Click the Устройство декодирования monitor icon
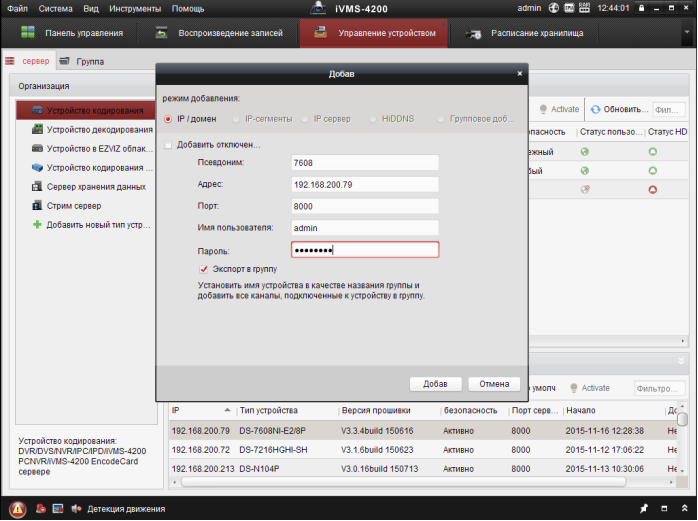This screenshot has width=698, height=521. pyautogui.click(x=37, y=129)
